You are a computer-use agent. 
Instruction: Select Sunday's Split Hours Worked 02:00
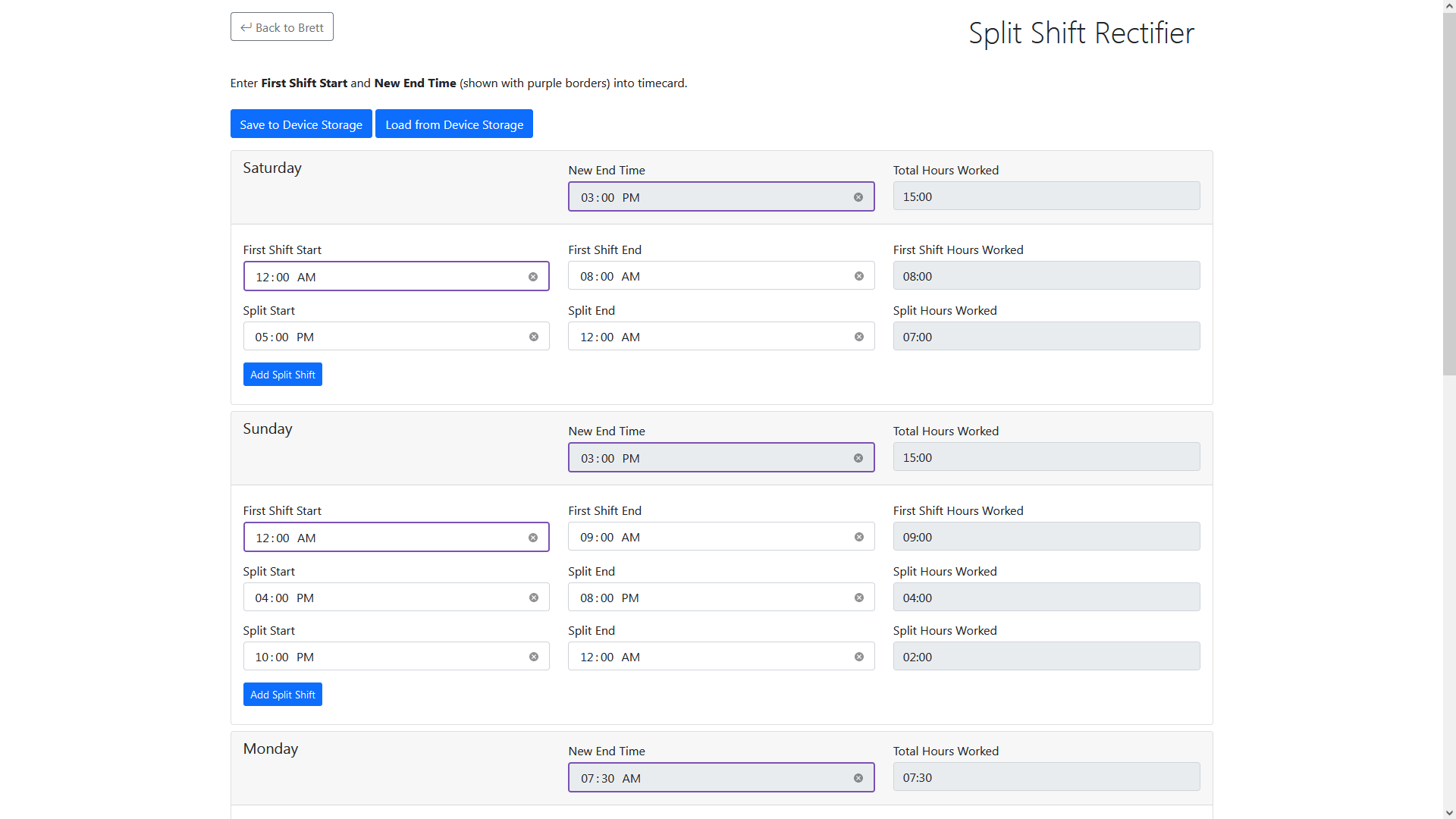click(x=1046, y=657)
